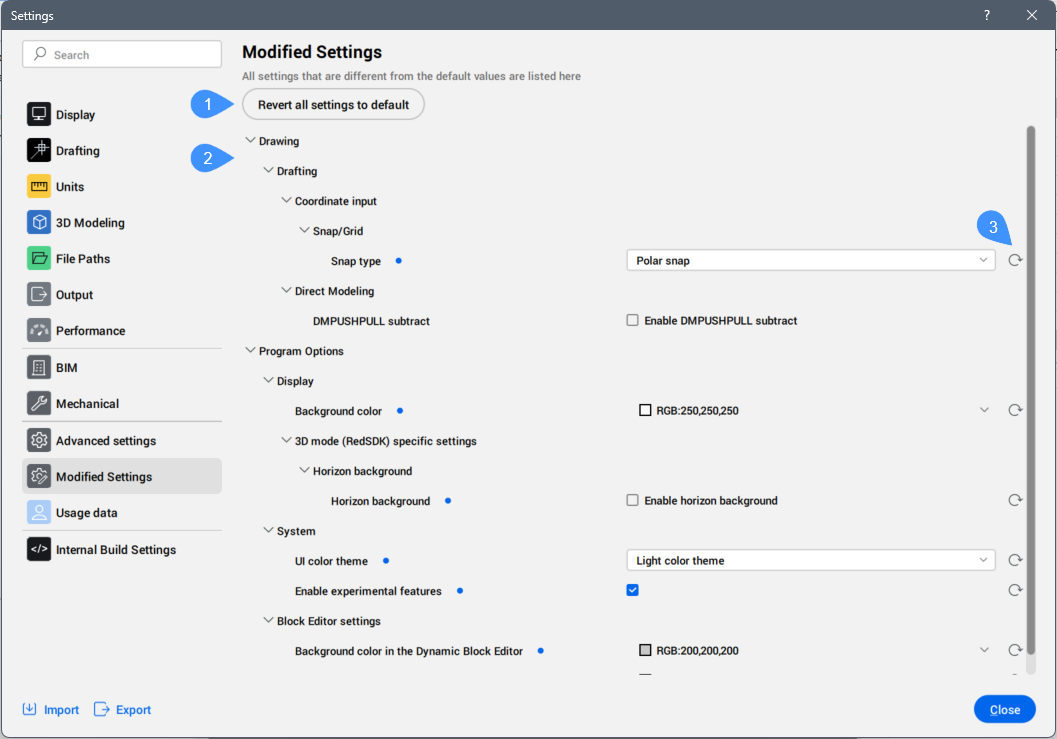1057x739 pixels.
Task: Enable DMPUSHPULL subtract checkbox
Action: [x=632, y=321]
